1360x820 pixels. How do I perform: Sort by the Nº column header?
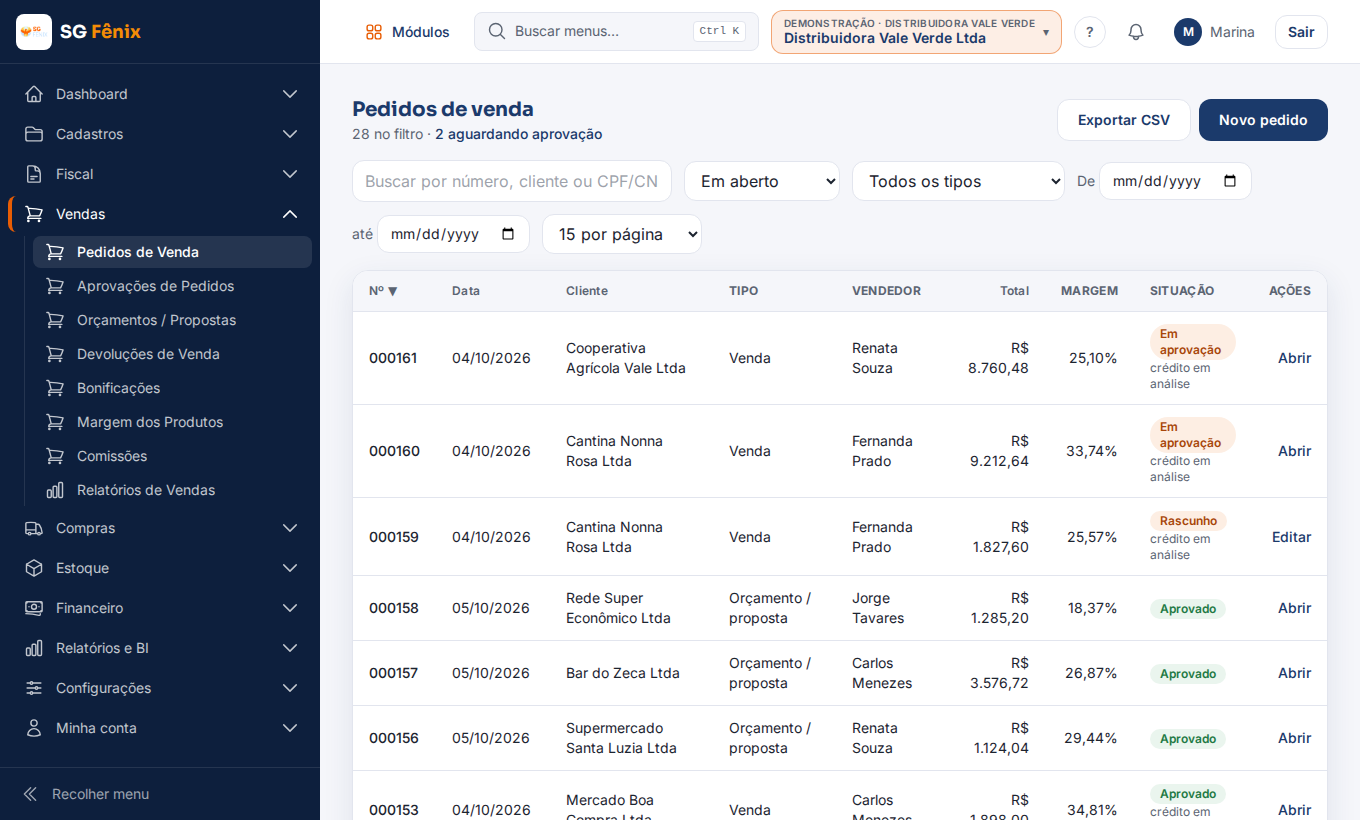383,291
